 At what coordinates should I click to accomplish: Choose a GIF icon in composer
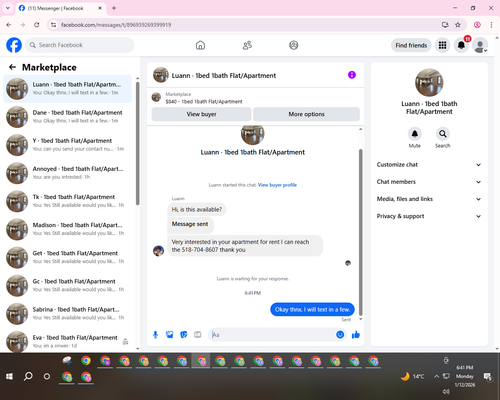pyautogui.click(x=198, y=335)
